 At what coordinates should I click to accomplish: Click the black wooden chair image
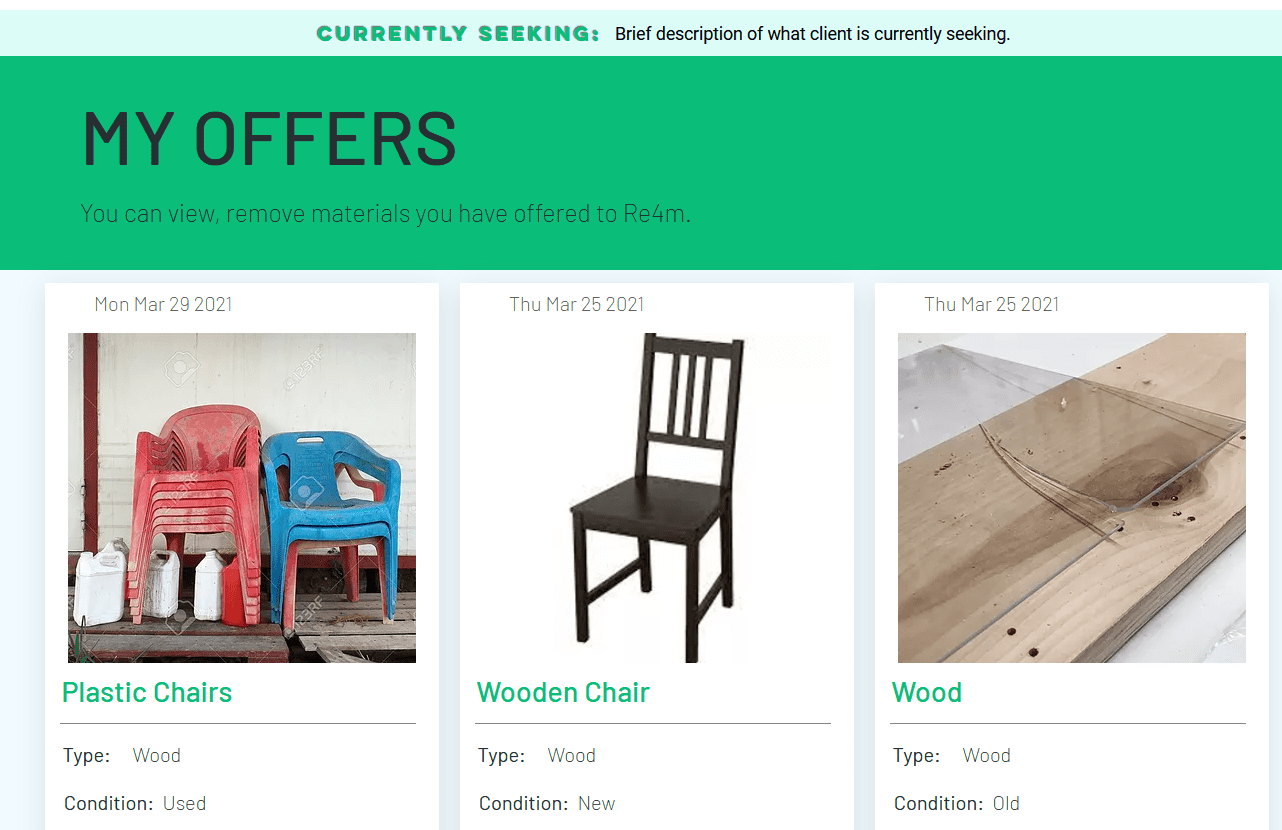[657, 498]
